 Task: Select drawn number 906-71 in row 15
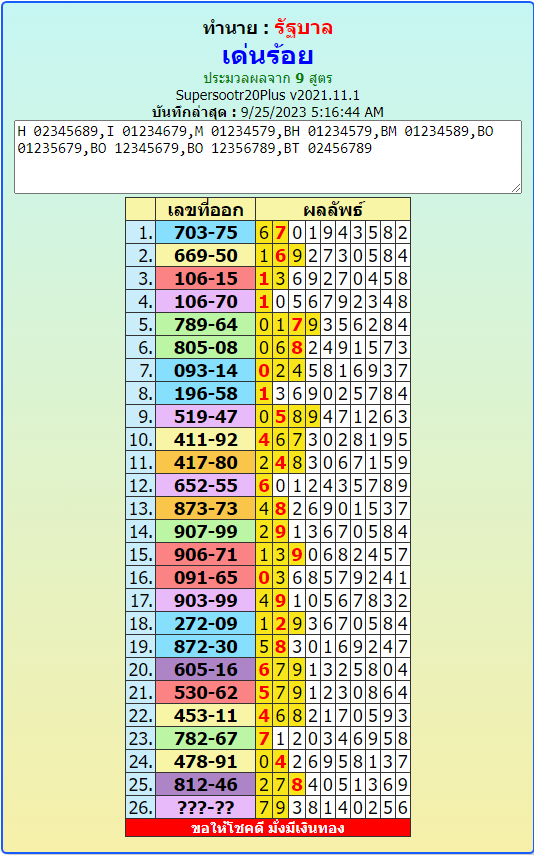click(x=206, y=555)
